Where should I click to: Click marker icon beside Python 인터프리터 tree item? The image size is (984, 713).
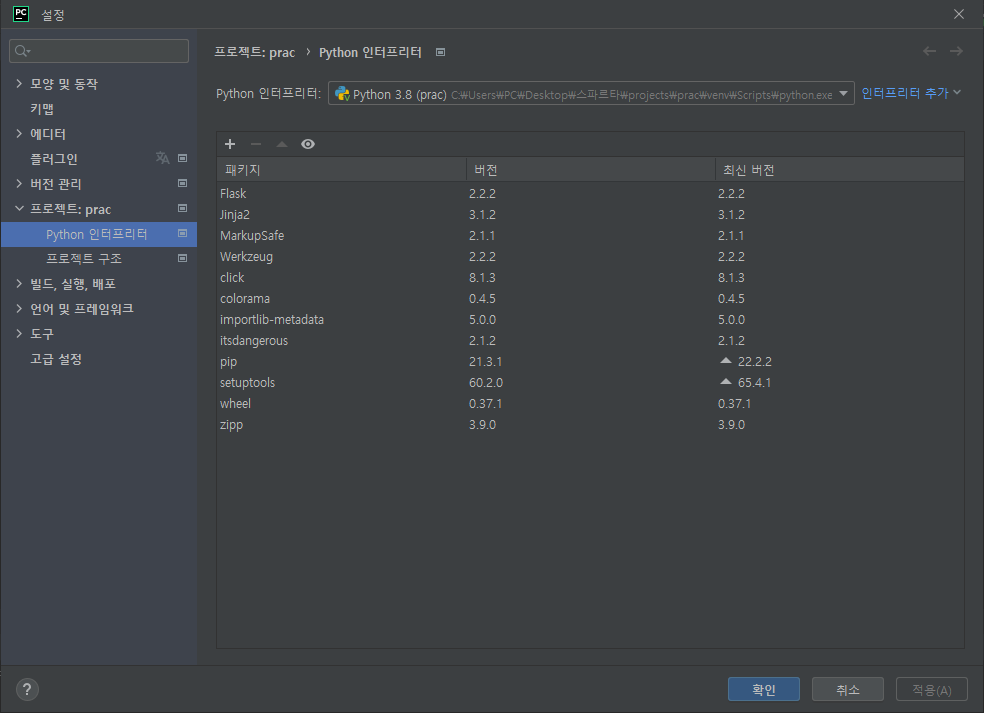[183, 233]
